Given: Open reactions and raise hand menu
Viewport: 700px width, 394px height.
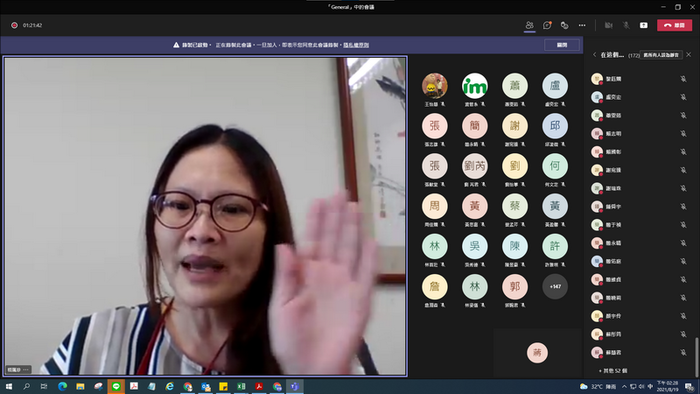Looking at the screenshot, I should click(x=564, y=25).
